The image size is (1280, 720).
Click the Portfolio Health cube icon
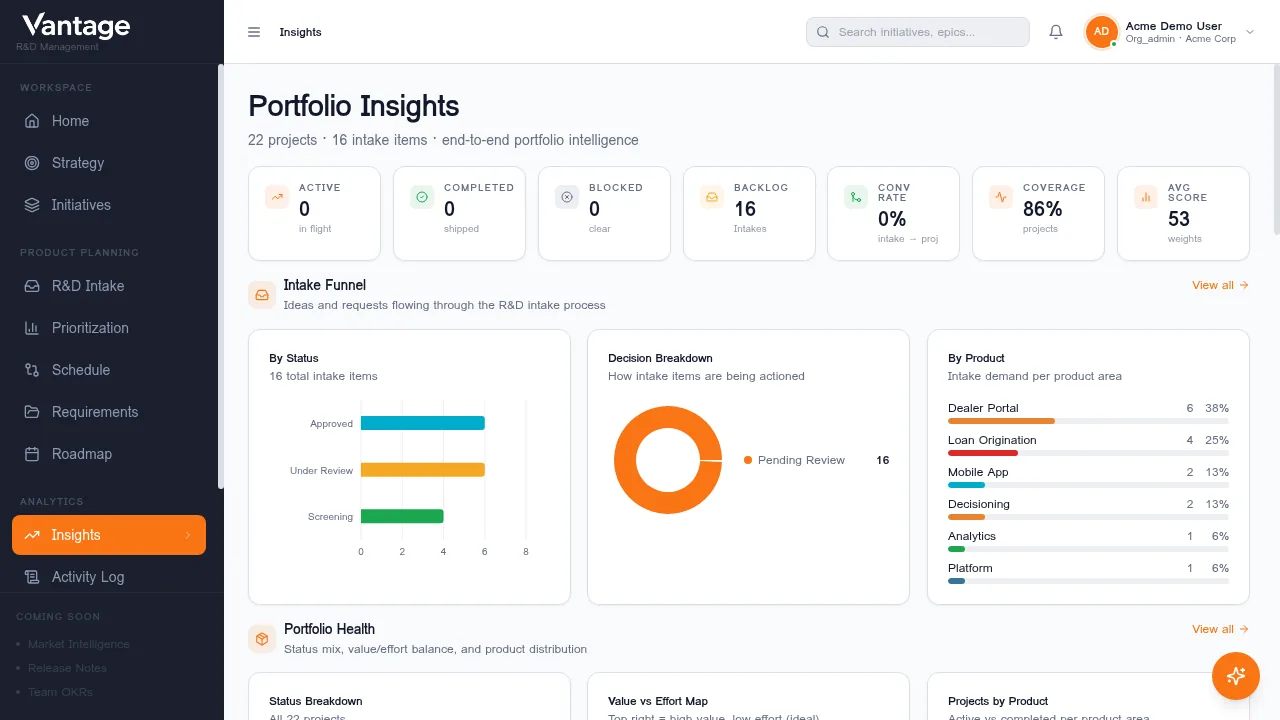262,639
